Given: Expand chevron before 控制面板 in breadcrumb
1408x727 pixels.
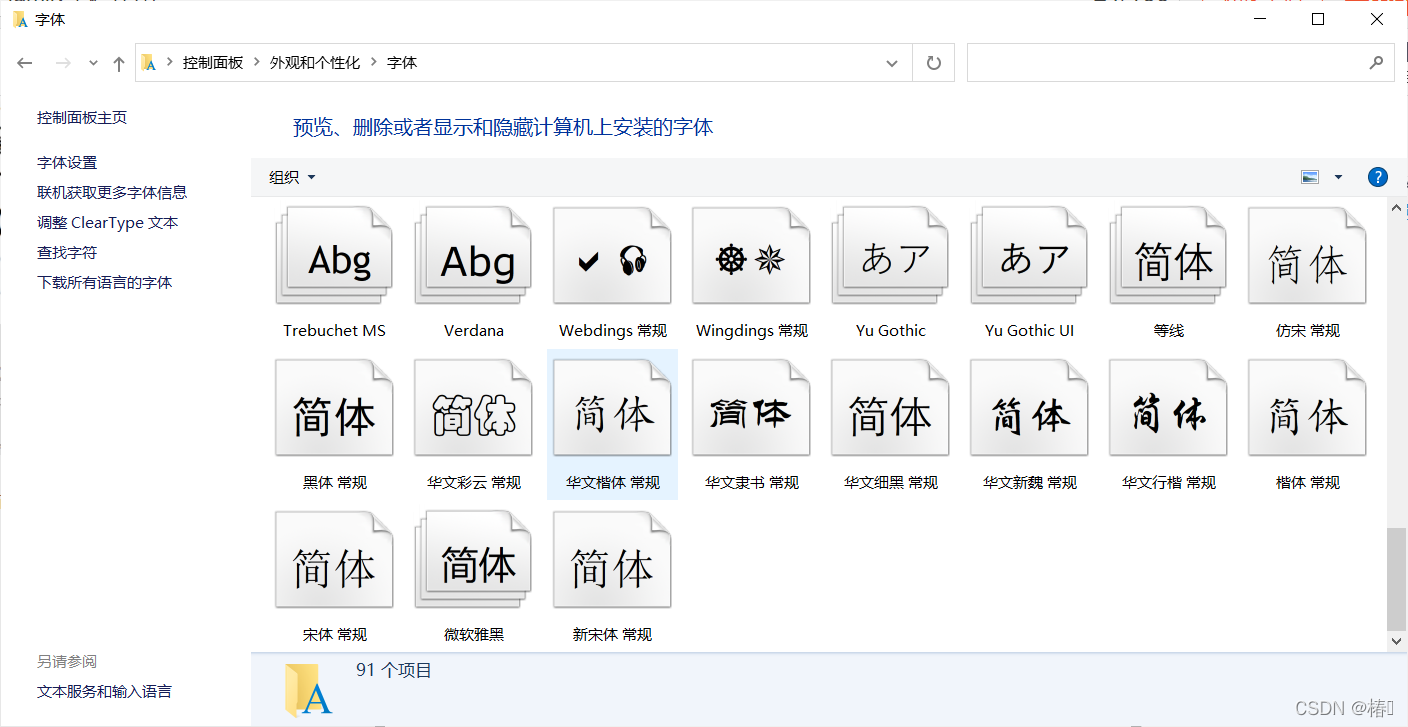Looking at the screenshot, I should 170,62.
